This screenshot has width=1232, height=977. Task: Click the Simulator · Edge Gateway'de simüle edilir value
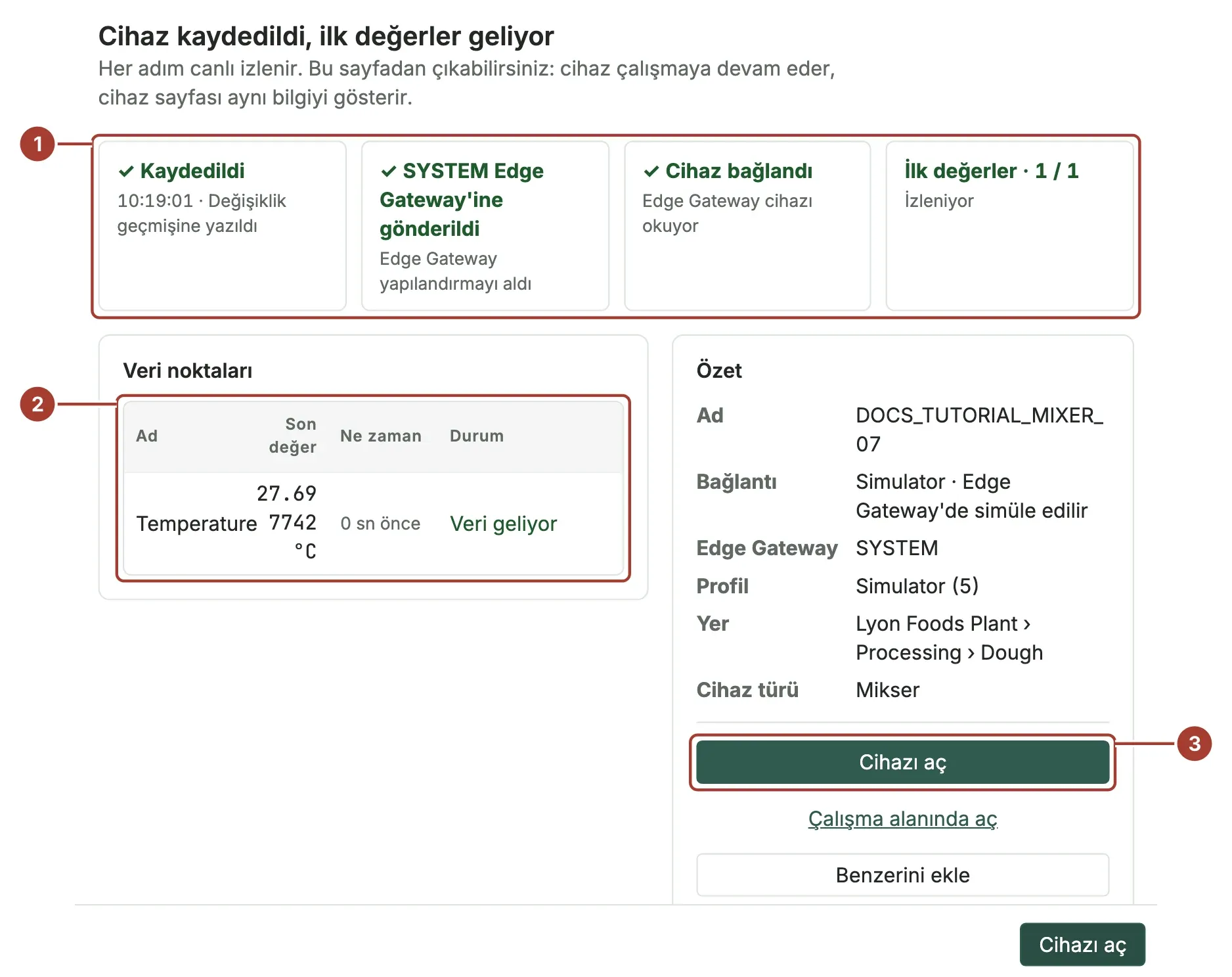[971, 496]
